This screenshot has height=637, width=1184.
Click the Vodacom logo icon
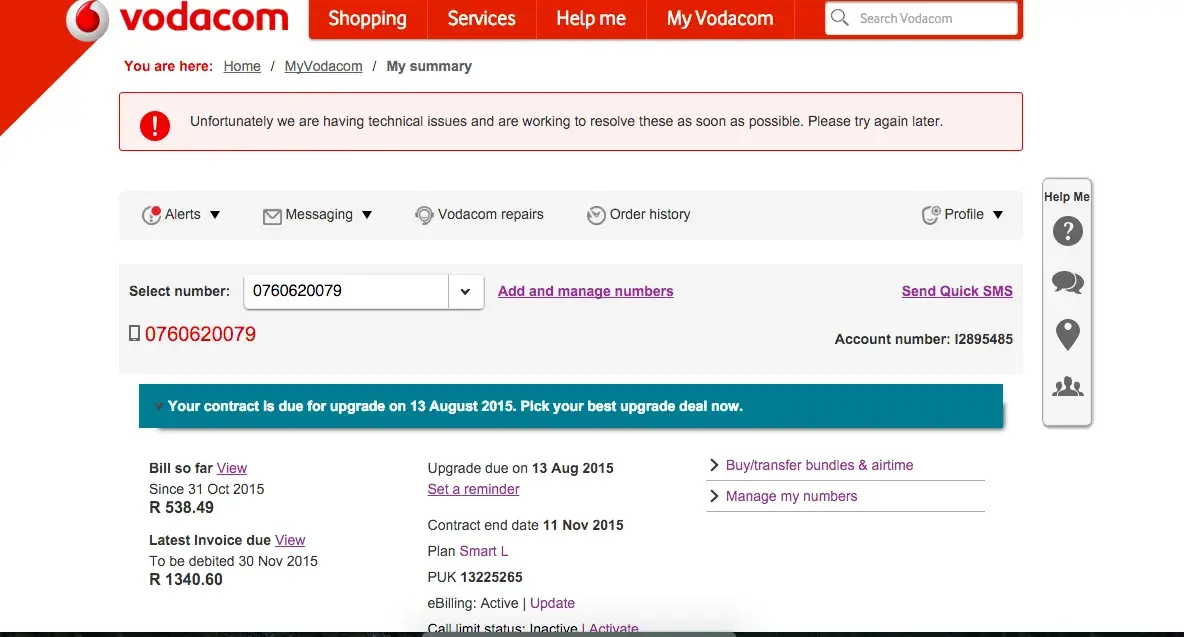pos(87,20)
